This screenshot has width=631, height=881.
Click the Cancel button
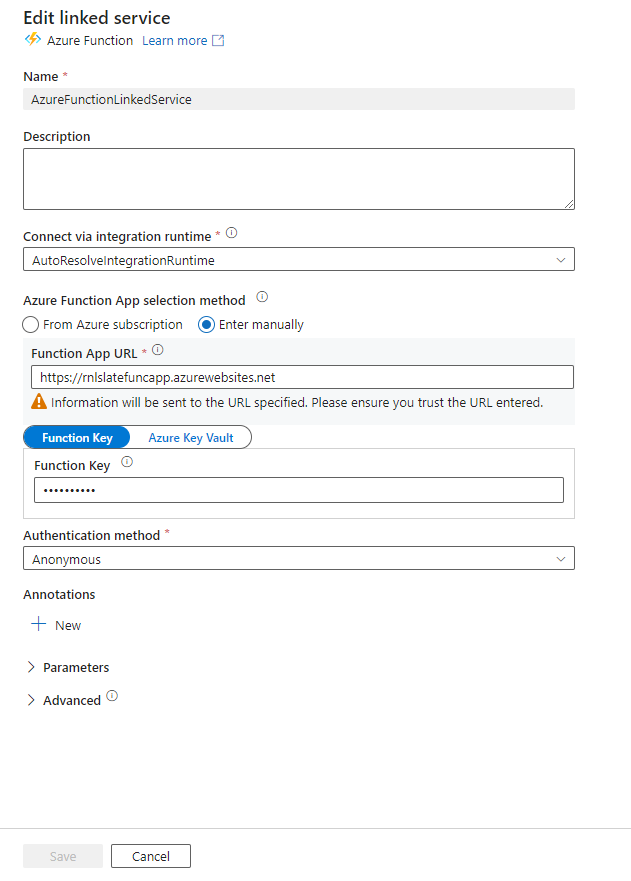150,855
